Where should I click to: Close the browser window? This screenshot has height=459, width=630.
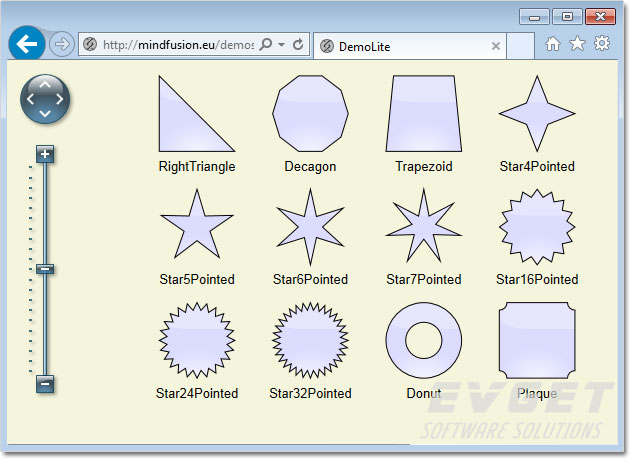600,17
